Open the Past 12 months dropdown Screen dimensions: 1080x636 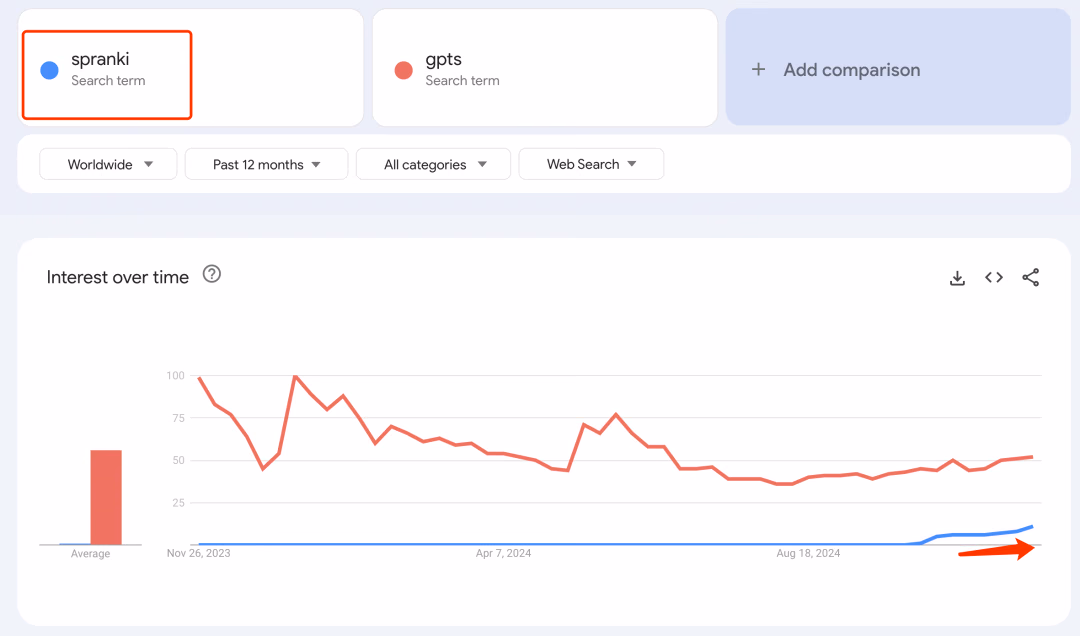pyautogui.click(x=267, y=164)
